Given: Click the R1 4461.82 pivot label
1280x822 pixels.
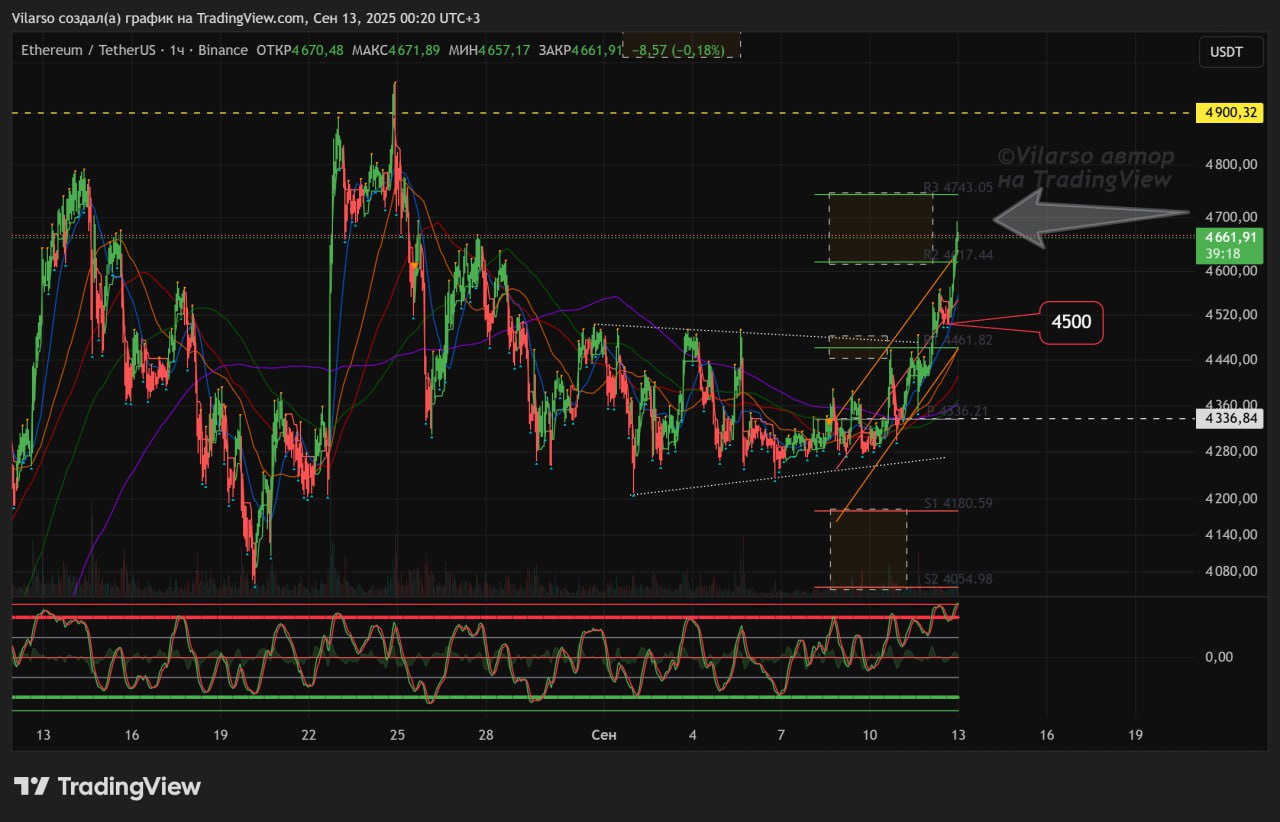Looking at the screenshot, I should click(x=957, y=340).
